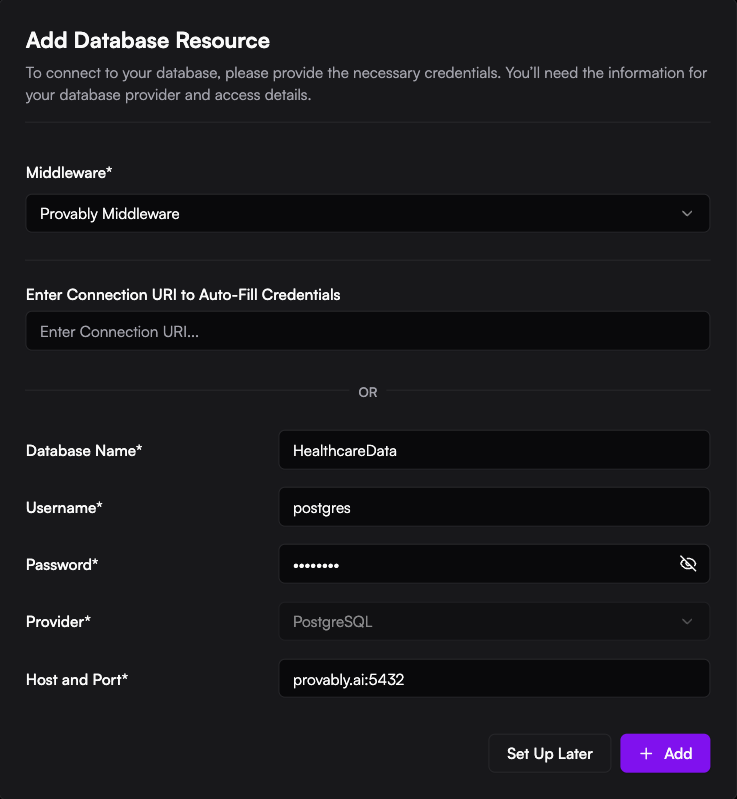Click the Middleware dropdown chevron arrow
Viewport: 737px width, 799px height.
click(x=686, y=214)
